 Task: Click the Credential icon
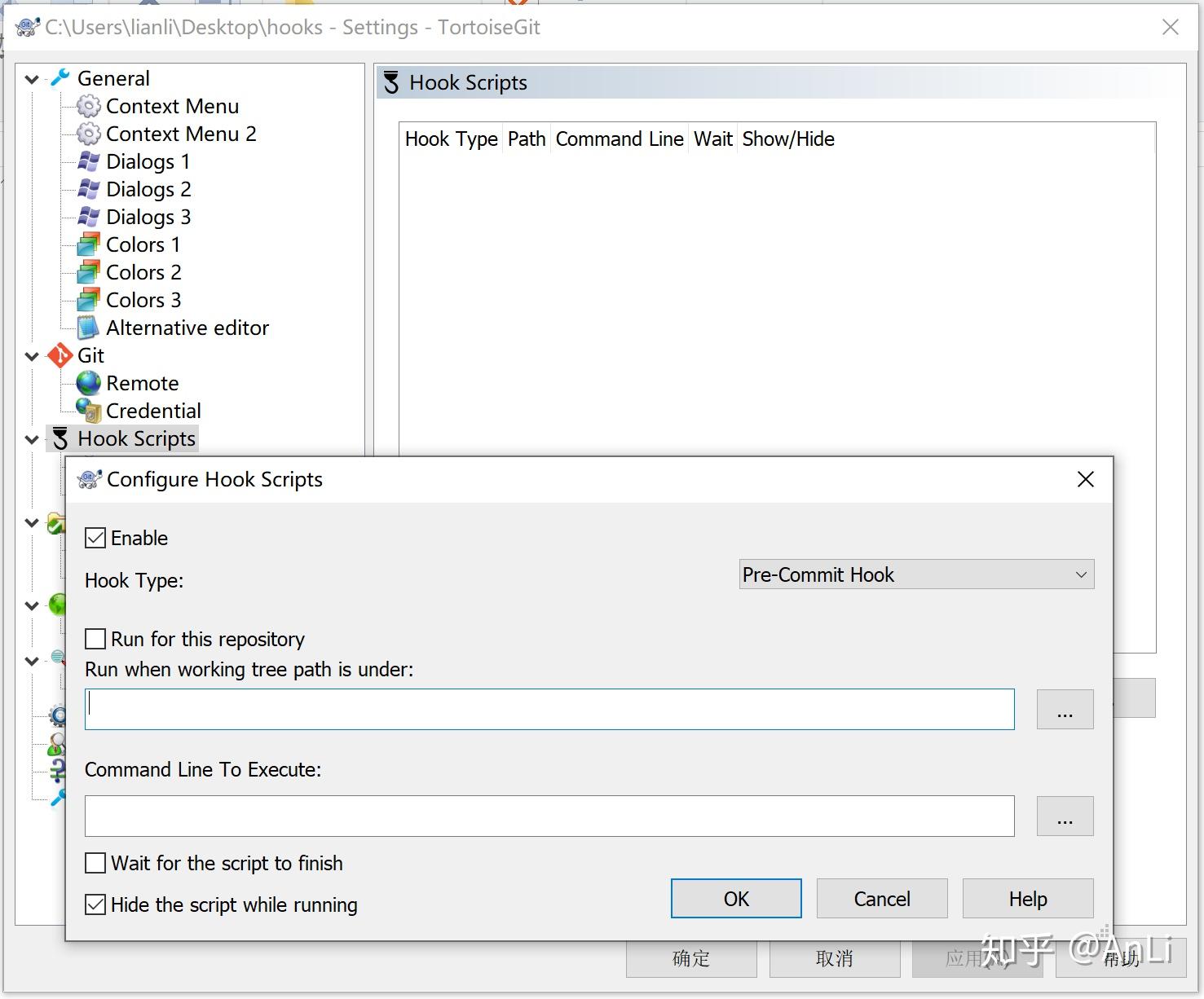click(x=88, y=411)
